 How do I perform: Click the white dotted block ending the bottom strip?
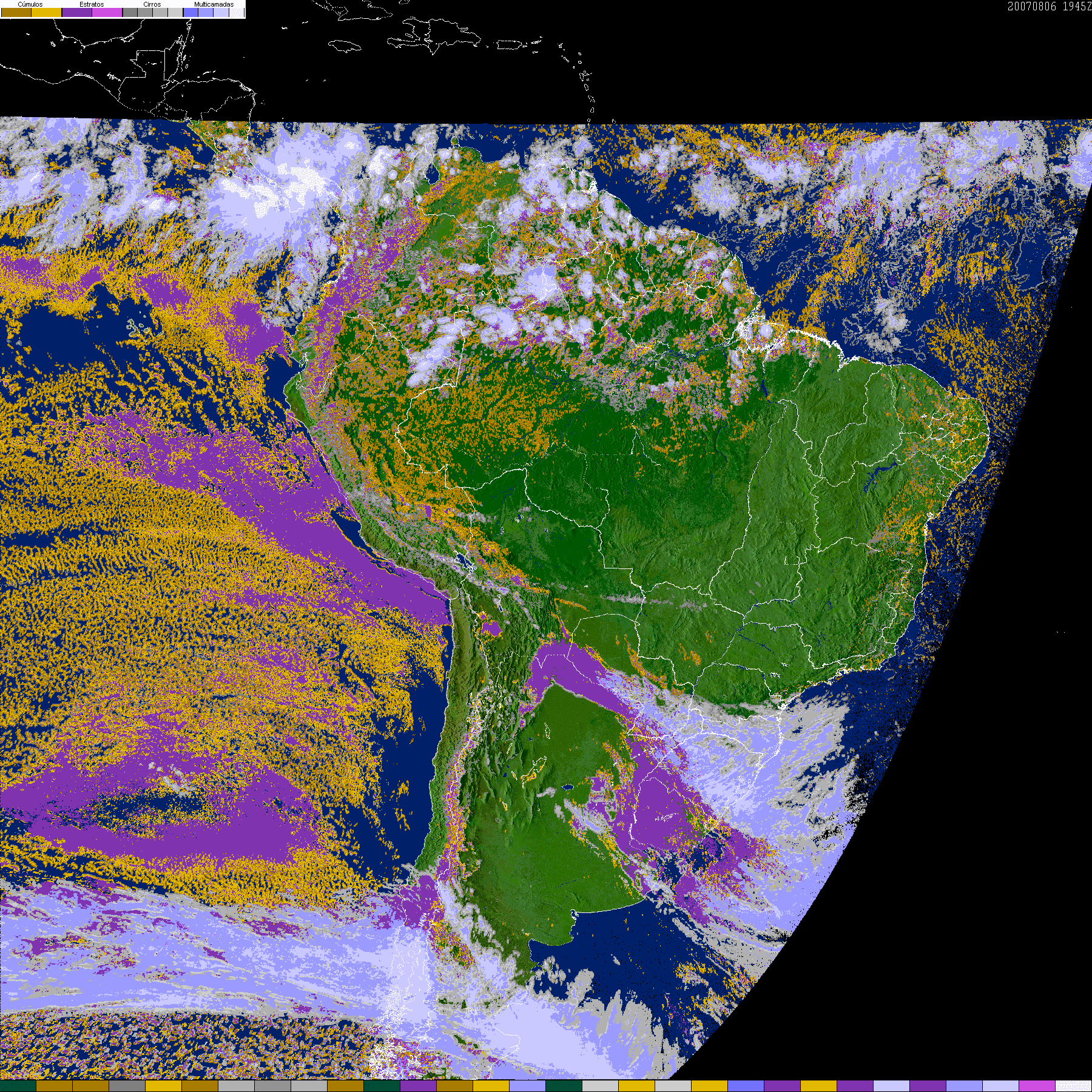click(1073, 1086)
